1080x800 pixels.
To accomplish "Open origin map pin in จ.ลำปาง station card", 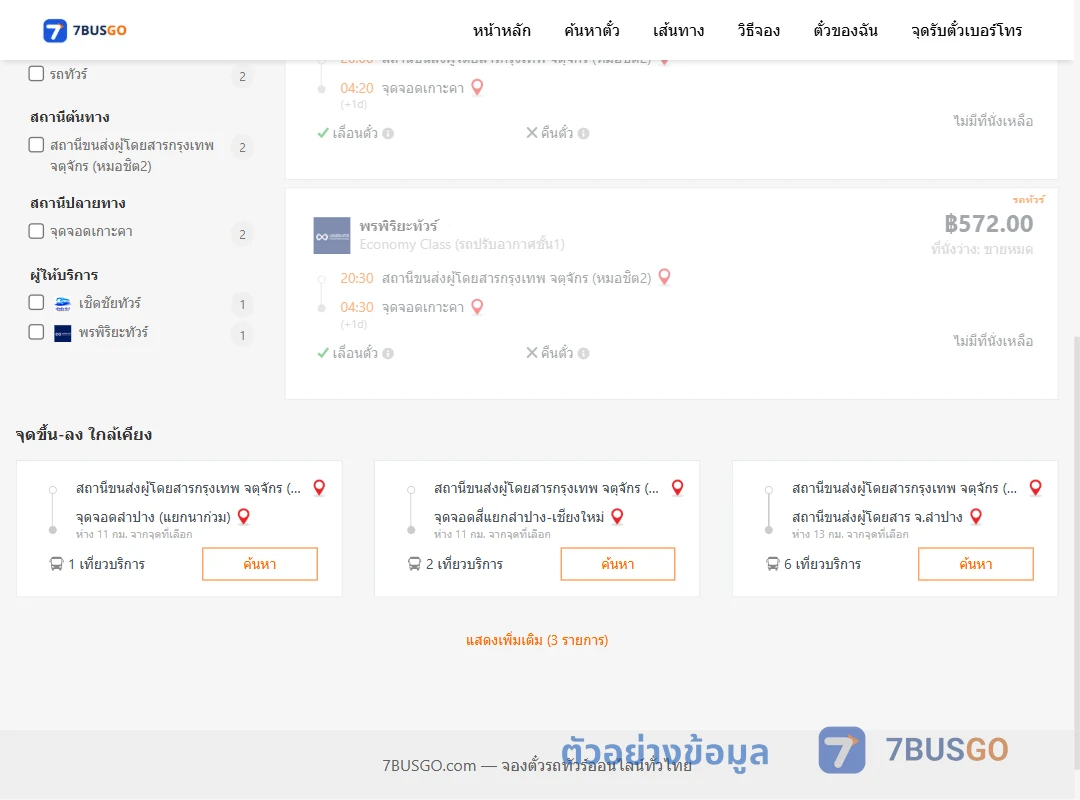I will [x=1035, y=488].
